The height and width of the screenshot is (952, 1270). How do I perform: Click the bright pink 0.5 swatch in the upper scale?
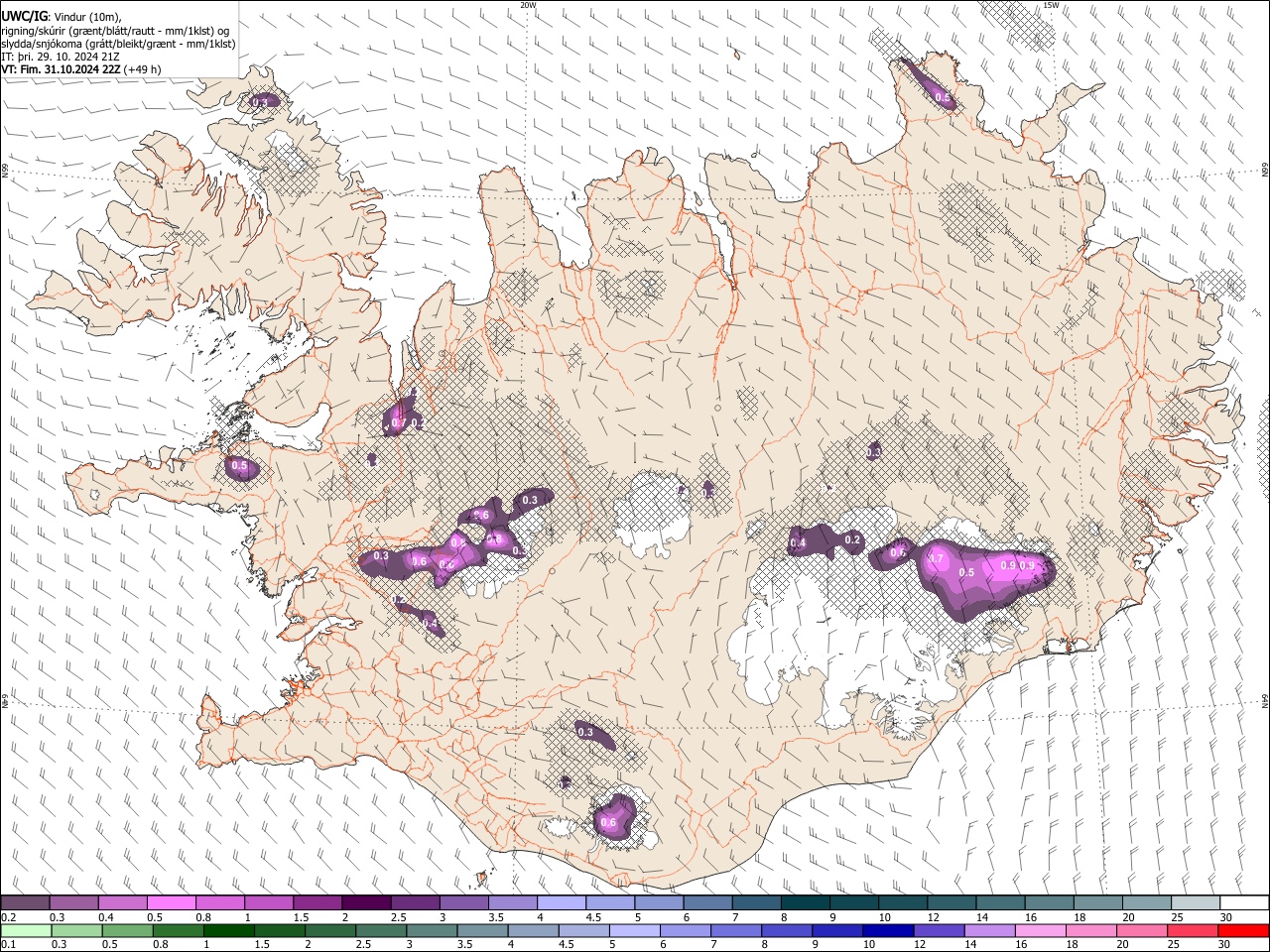[171, 903]
